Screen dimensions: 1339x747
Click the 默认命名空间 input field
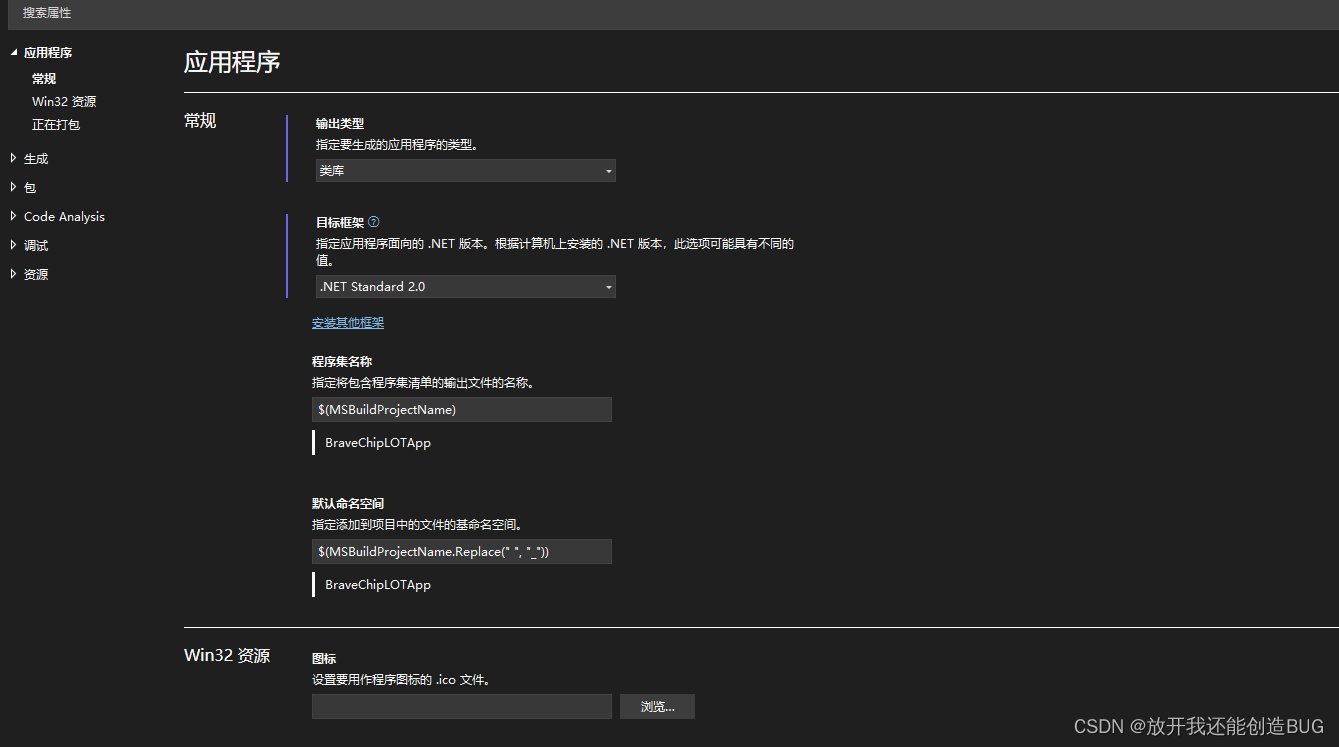click(x=461, y=551)
